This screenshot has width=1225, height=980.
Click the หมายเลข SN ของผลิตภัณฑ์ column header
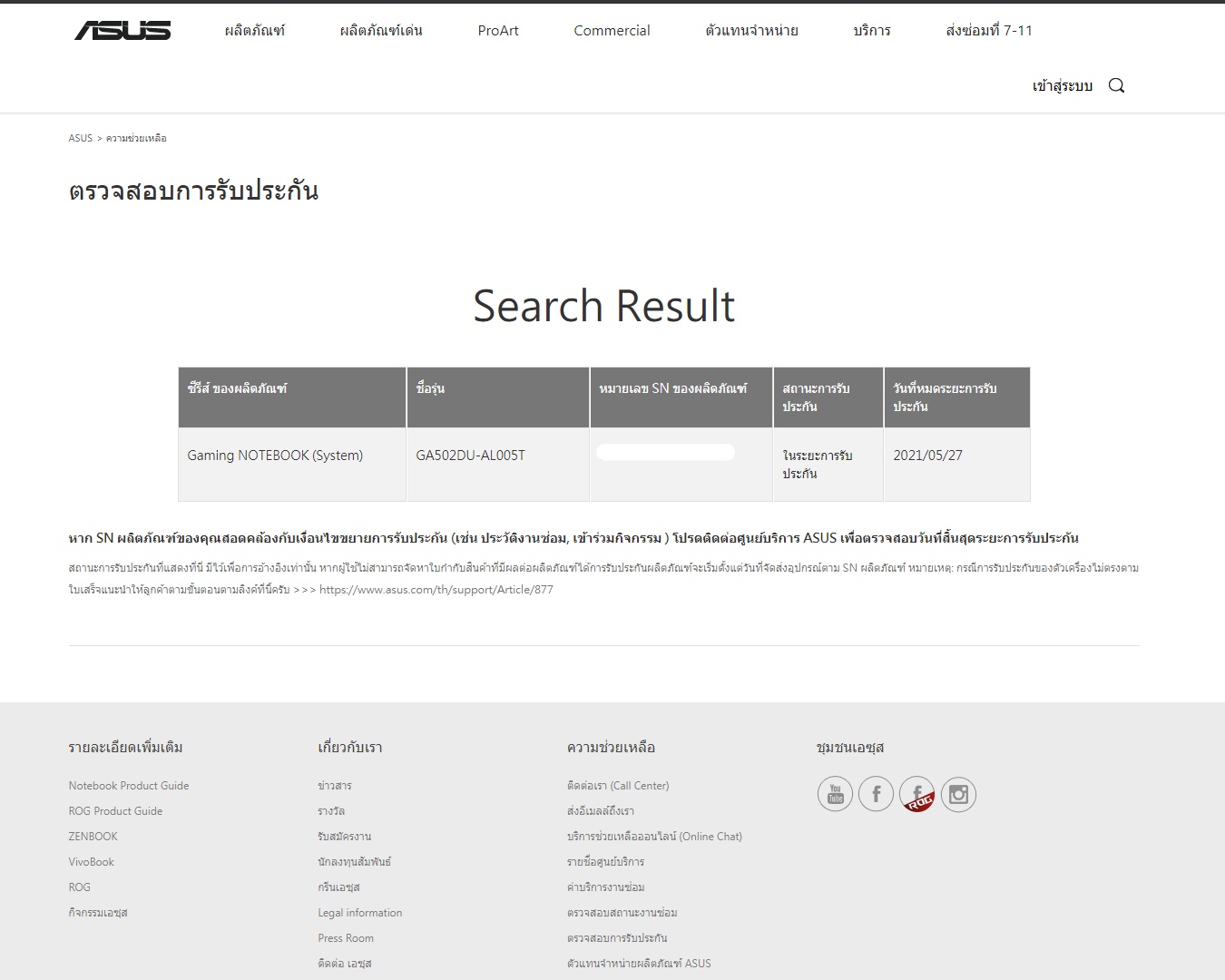coord(681,397)
